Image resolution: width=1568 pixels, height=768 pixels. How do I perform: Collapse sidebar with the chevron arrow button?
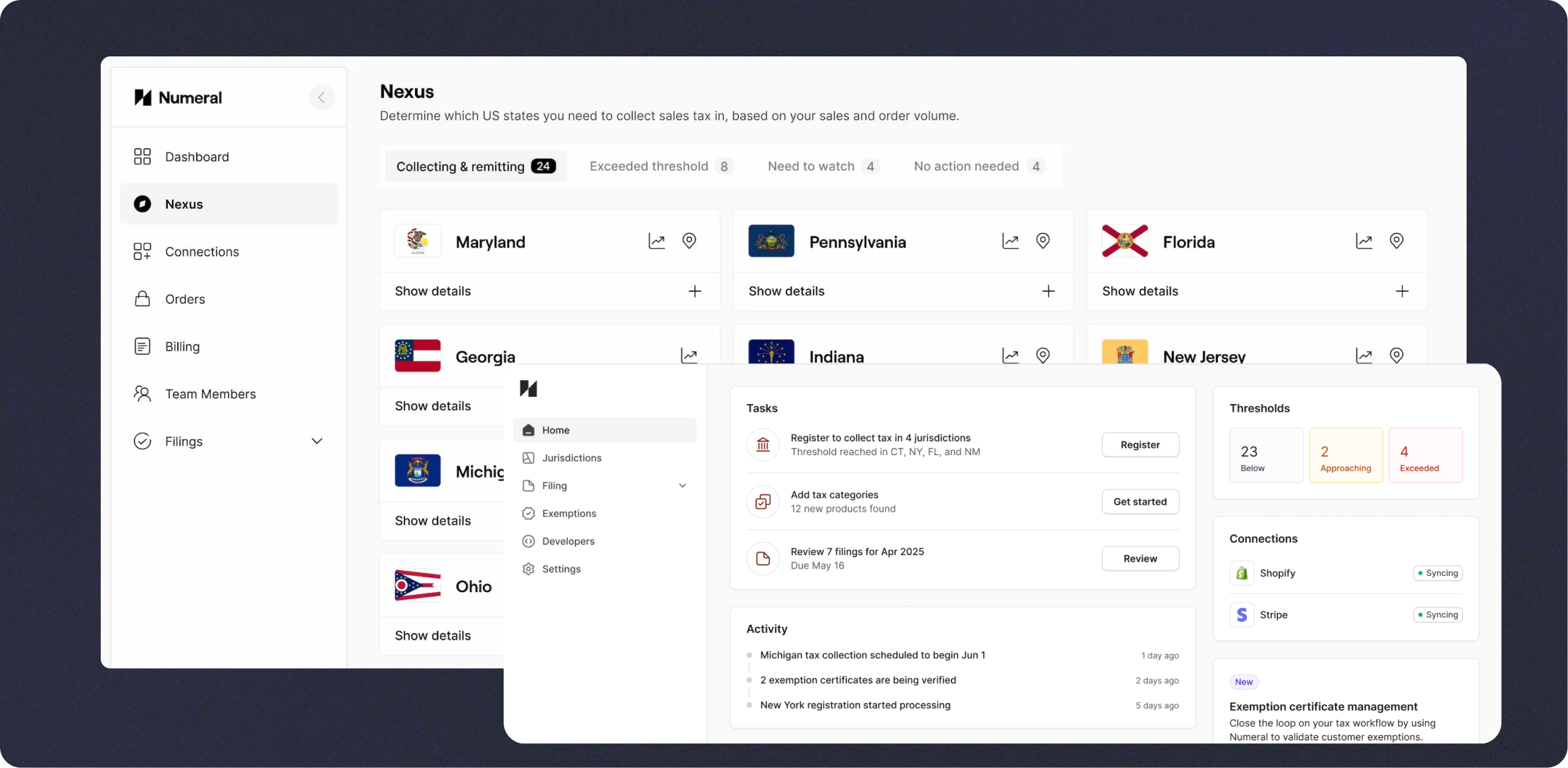point(322,98)
